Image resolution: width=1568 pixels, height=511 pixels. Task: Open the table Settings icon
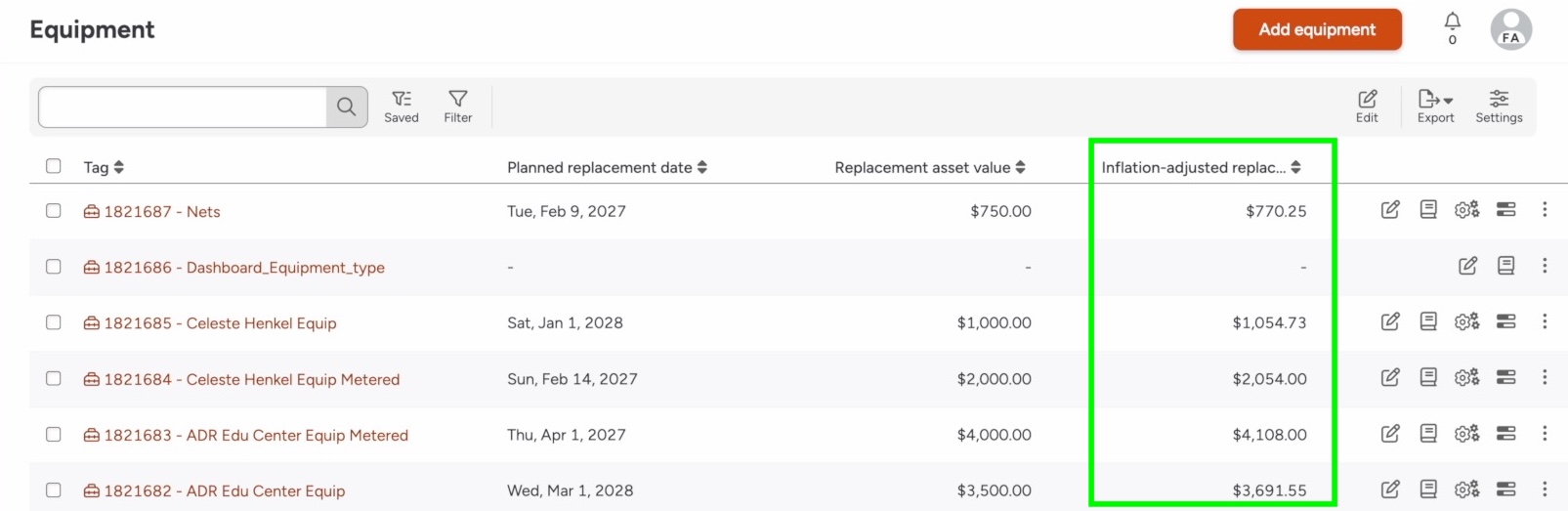point(1498,106)
